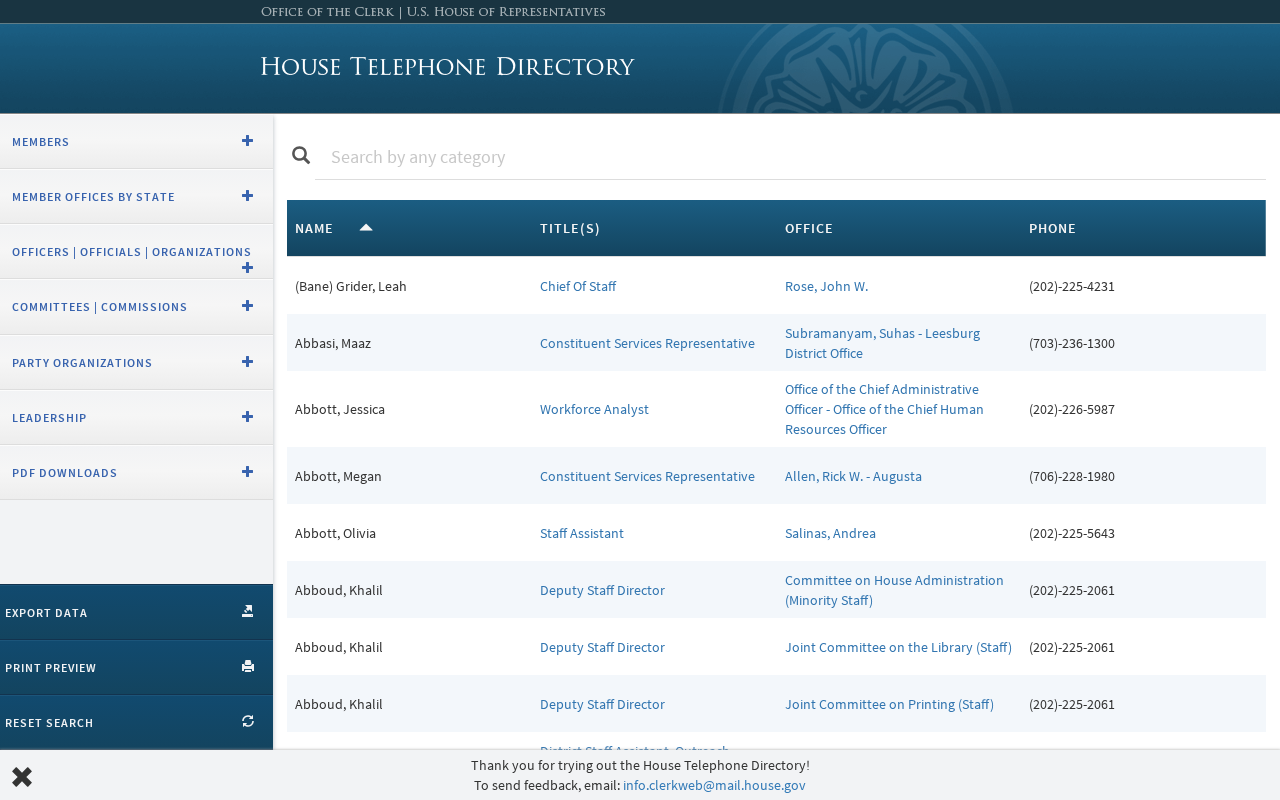Image resolution: width=1280 pixels, height=800 pixels.
Task: Open Joint Committee on Printing (Staff) link
Action: (x=889, y=704)
